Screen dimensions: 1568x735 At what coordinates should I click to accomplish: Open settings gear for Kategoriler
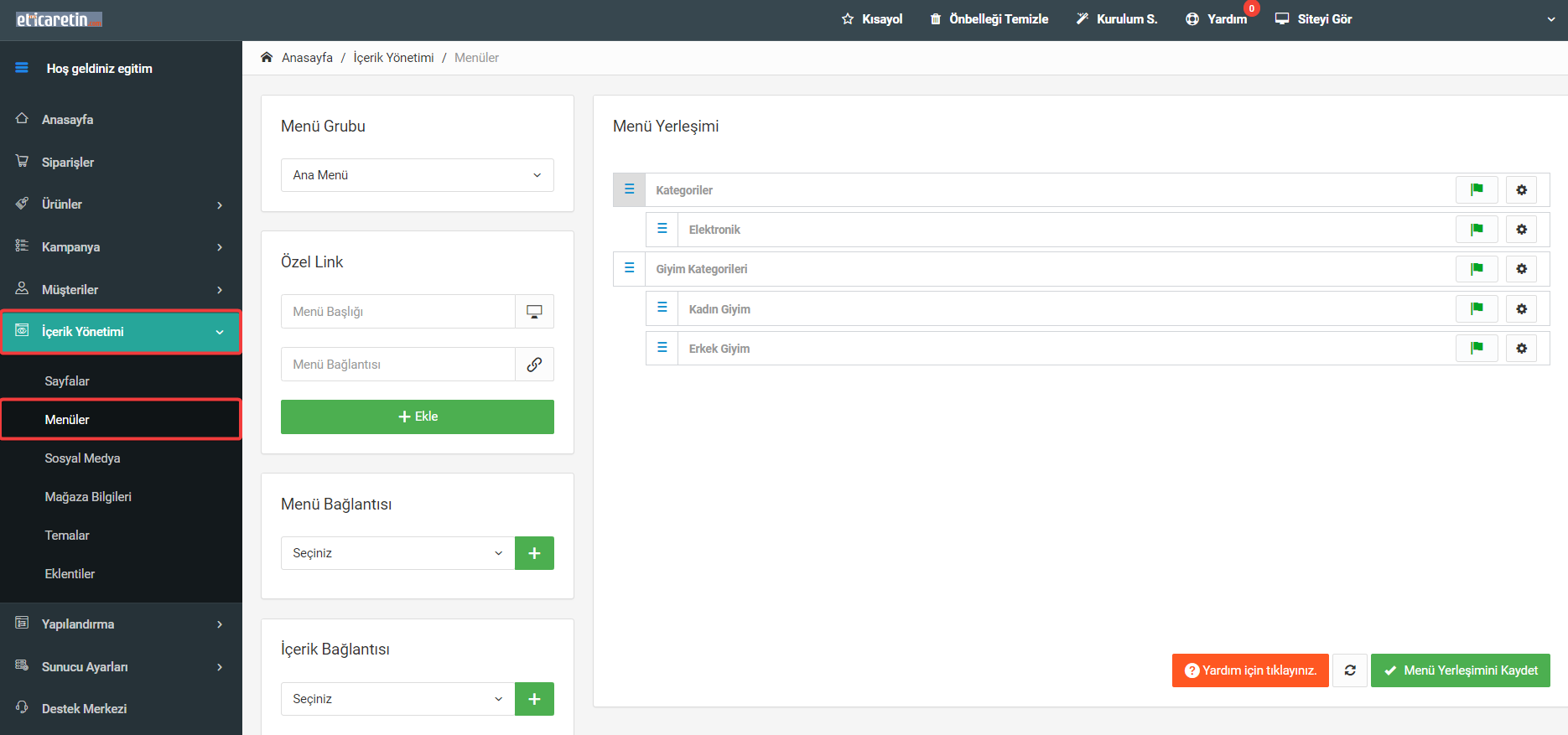pos(1522,190)
